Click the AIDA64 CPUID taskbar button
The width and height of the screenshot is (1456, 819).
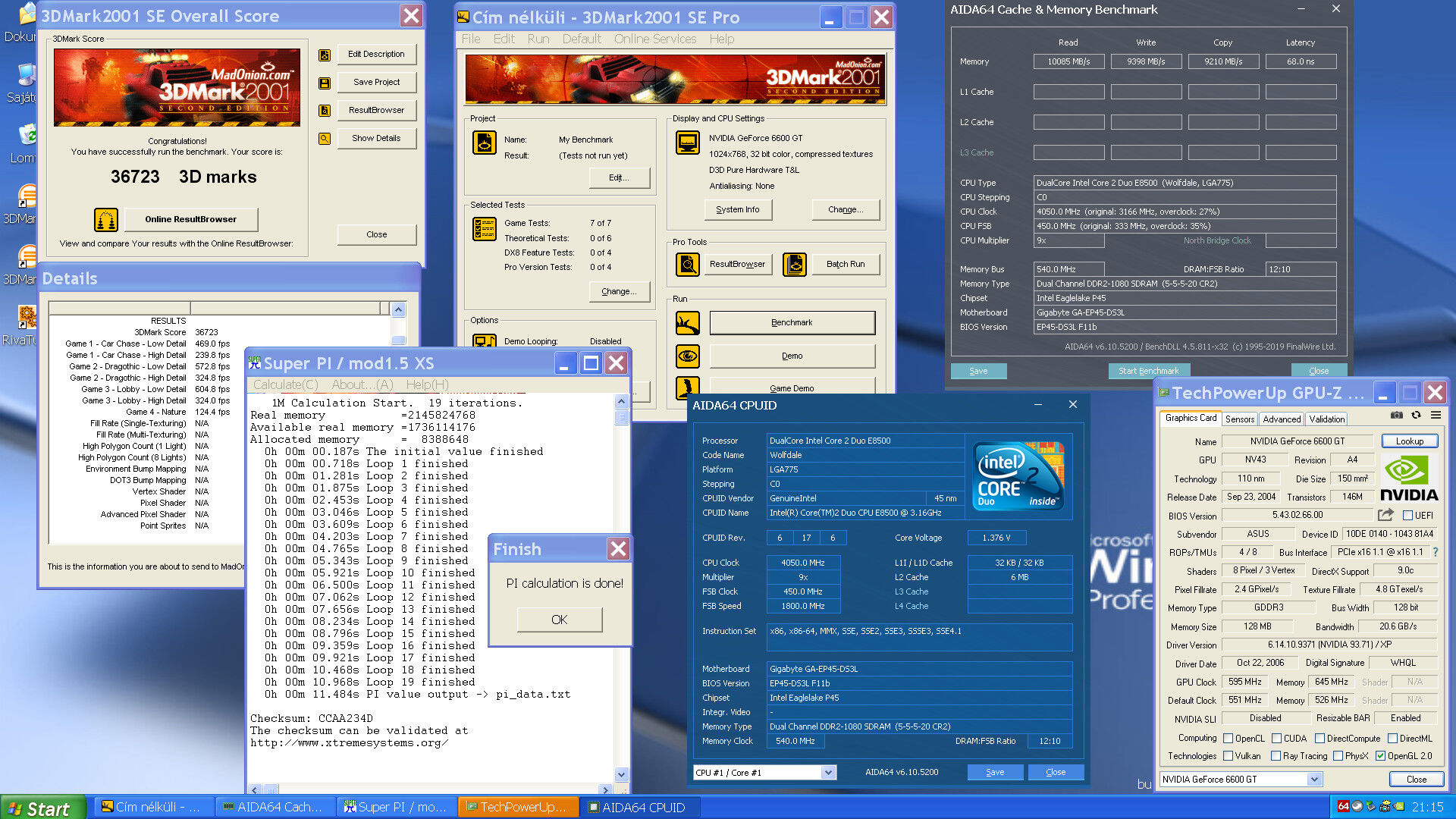(639, 807)
